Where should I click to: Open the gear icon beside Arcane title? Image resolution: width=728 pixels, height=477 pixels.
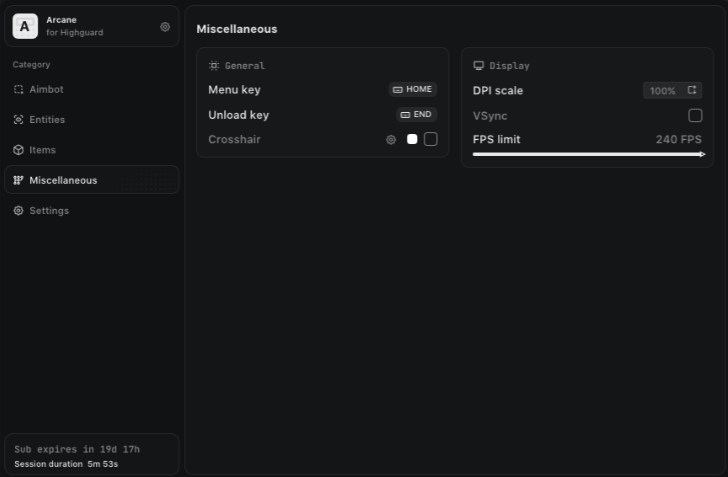[165, 27]
